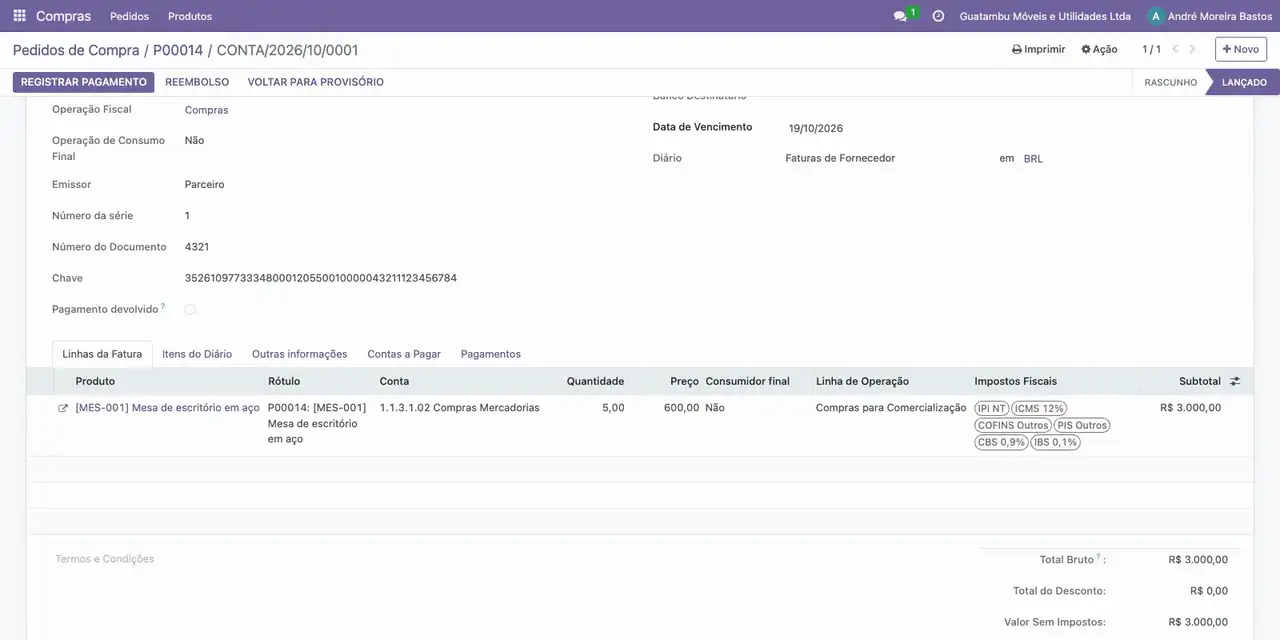The width and height of the screenshot is (1280, 640).
Task: Open the company switcher Guatambu Móveis
Action: click(1045, 16)
